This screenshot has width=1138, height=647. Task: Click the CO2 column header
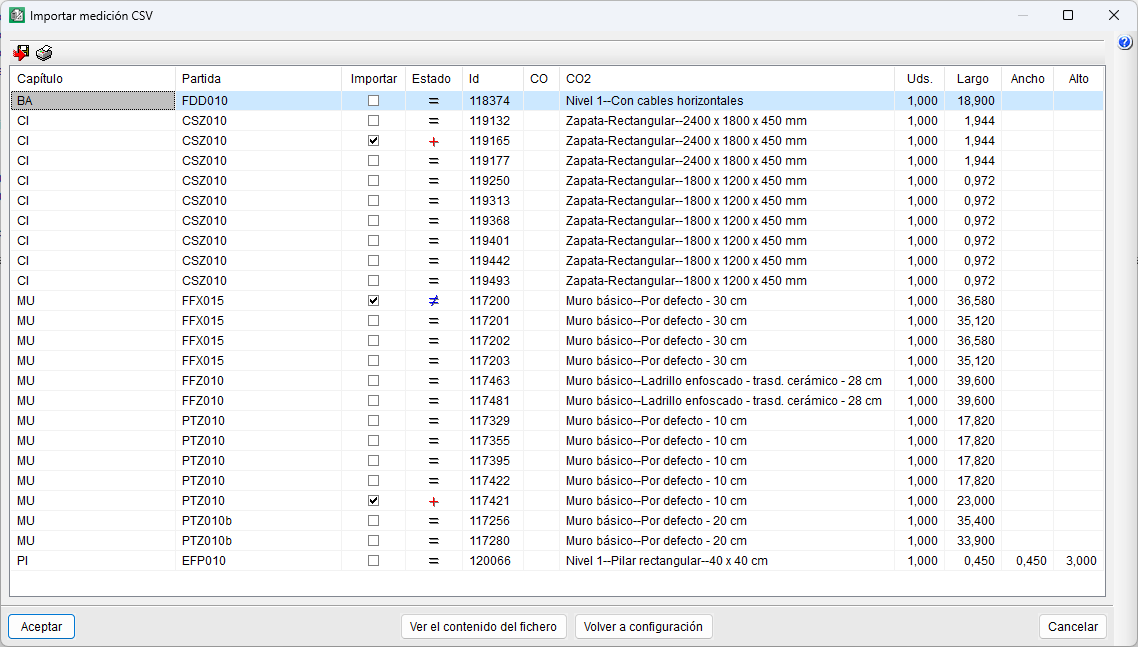(726, 78)
